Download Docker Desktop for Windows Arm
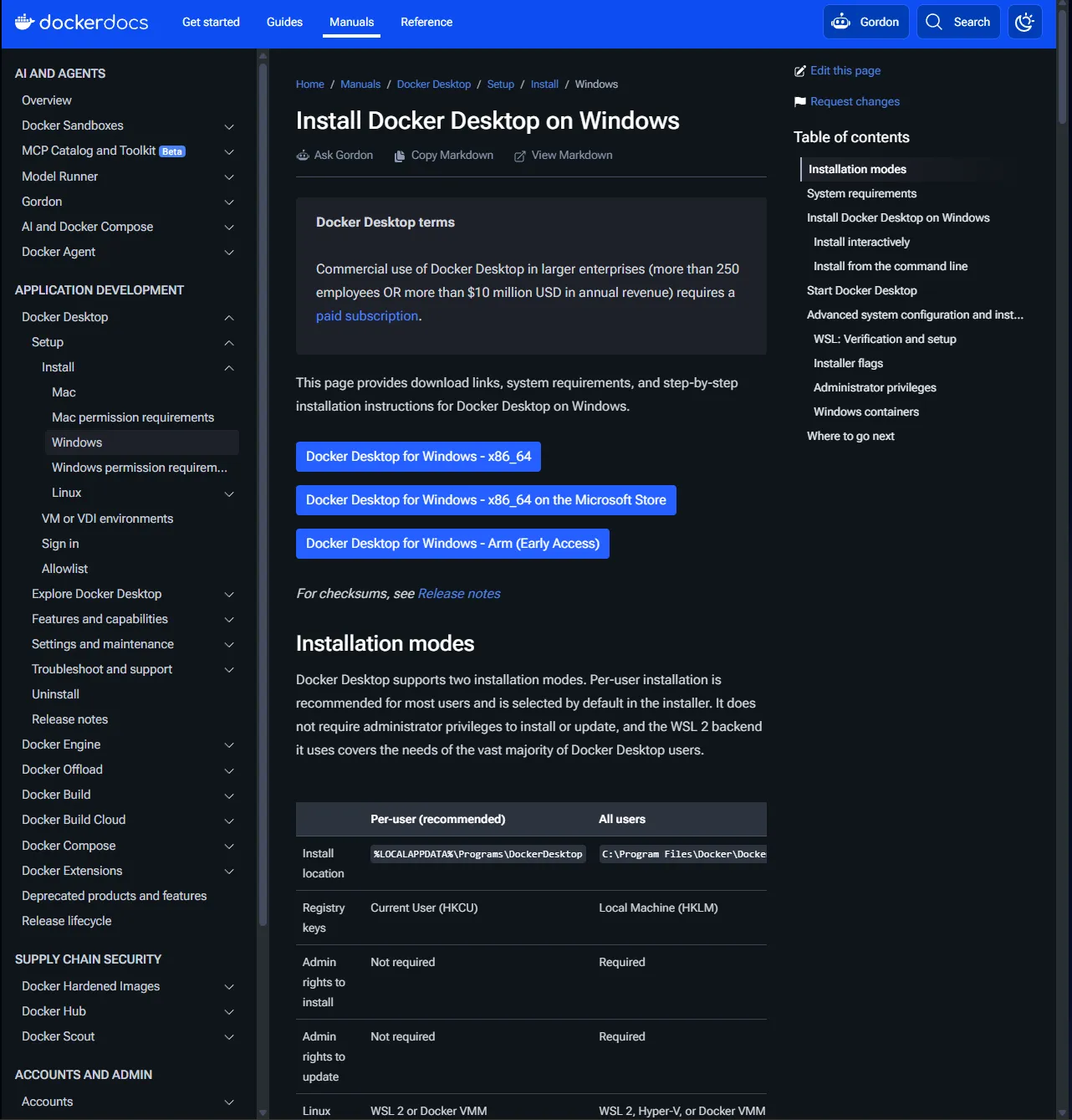Image resolution: width=1072 pixels, height=1120 pixels. pos(452,544)
